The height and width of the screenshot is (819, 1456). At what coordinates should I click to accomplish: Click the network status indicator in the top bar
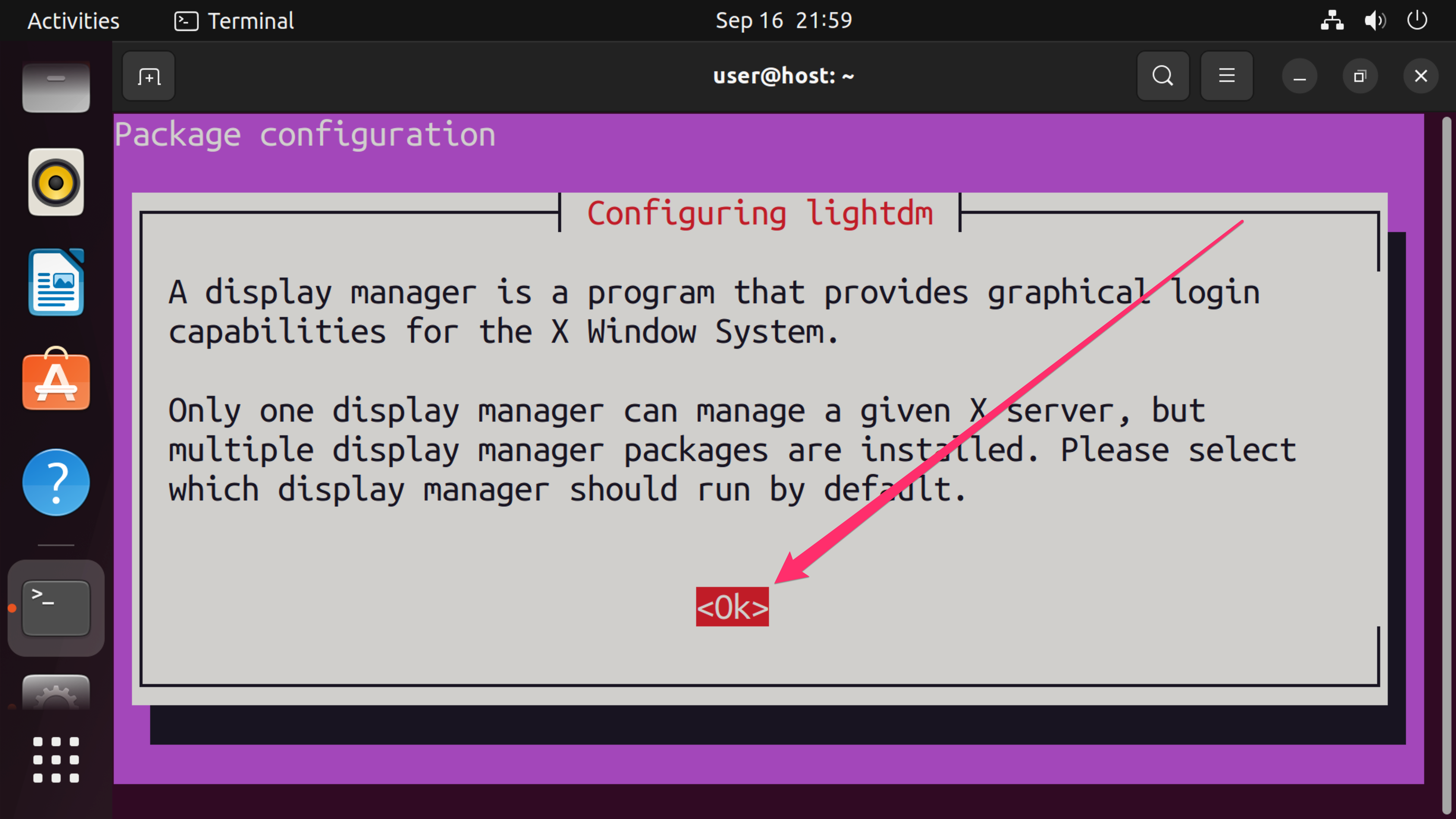coord(1332,21)
